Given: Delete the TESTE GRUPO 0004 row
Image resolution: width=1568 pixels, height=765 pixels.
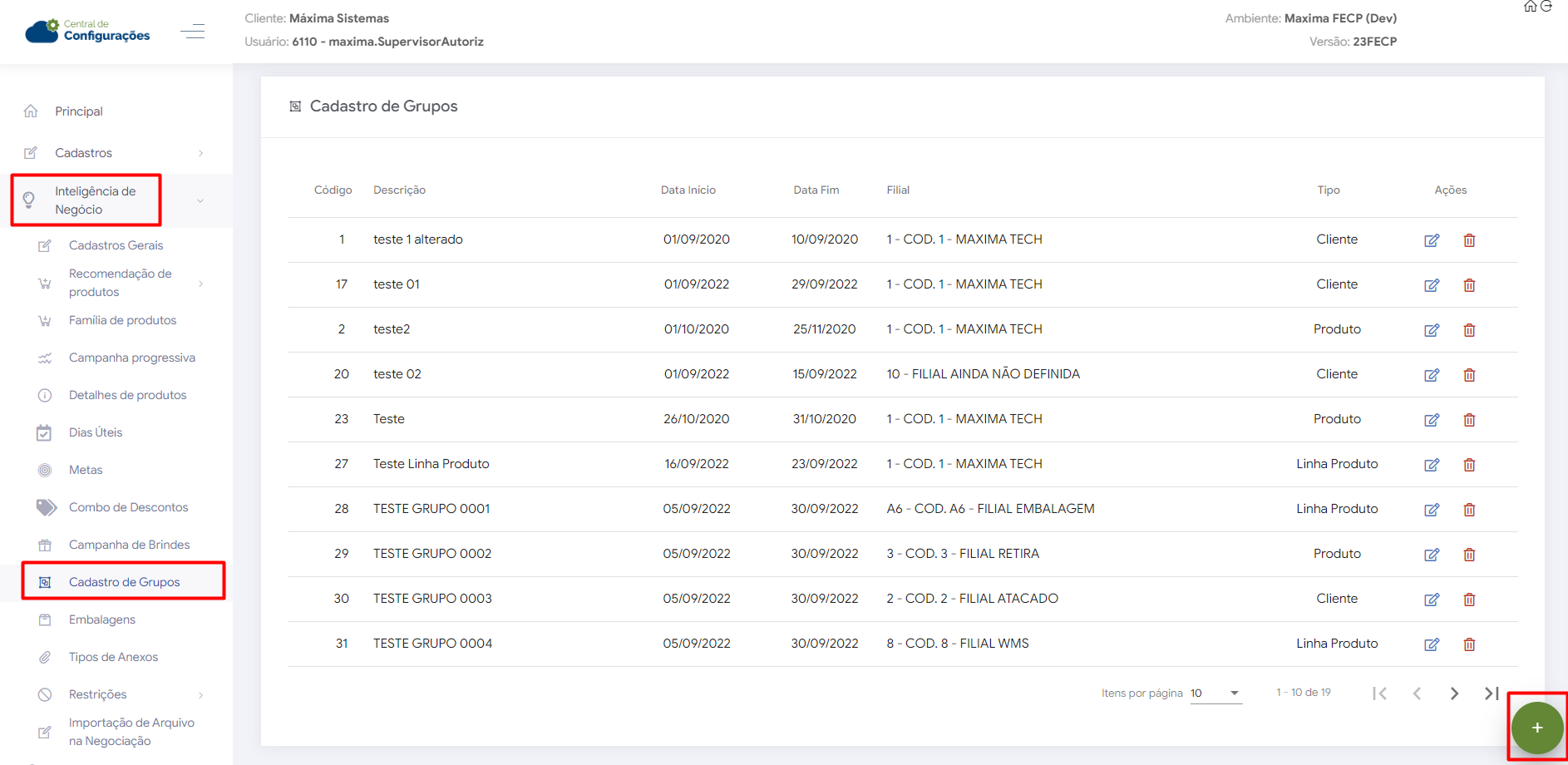Looking at the screenshot, I should coord(1469,644).
